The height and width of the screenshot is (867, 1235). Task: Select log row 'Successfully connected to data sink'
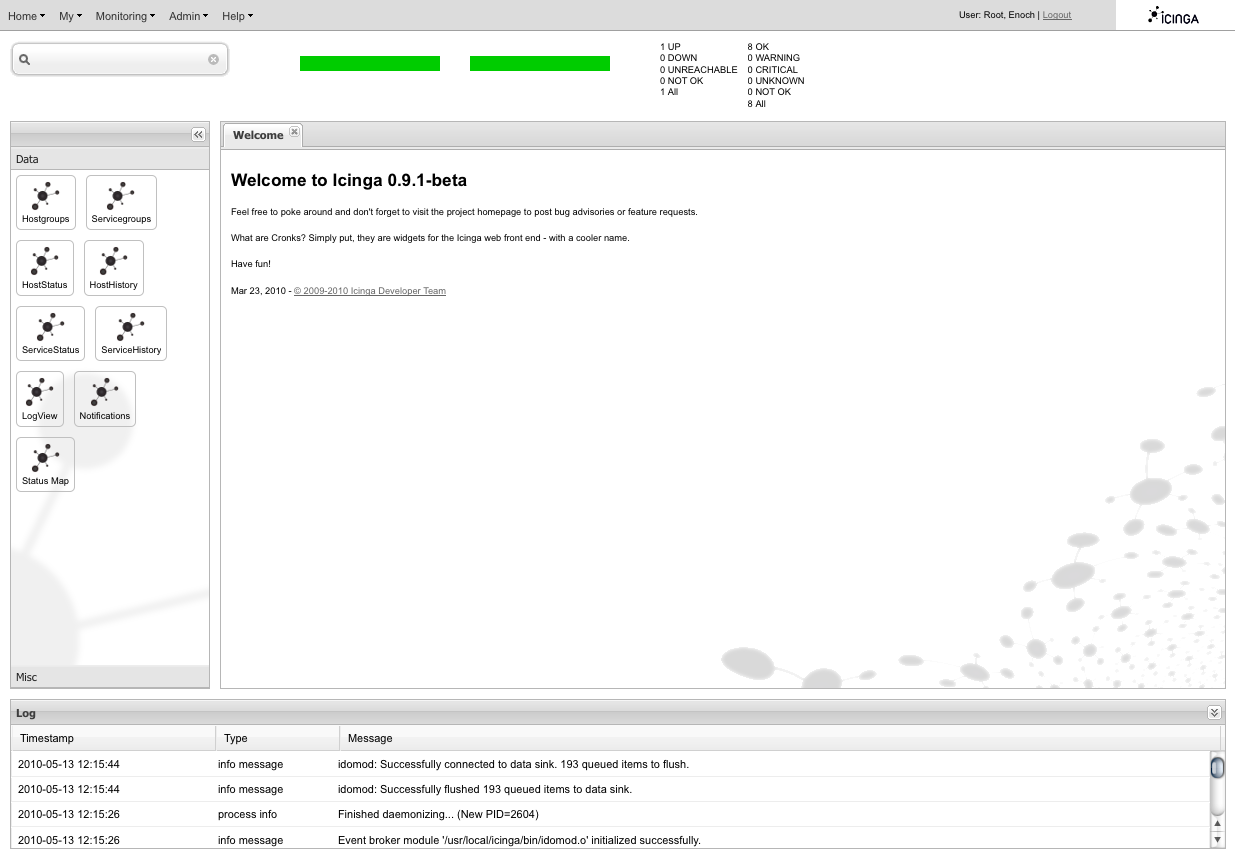tap(611, 764)
